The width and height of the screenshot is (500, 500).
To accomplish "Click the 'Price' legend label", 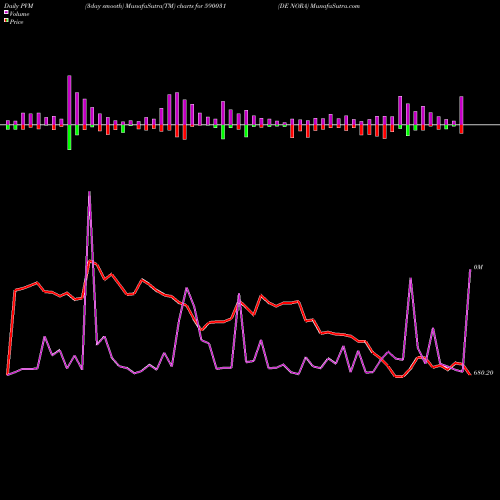I will [16, 22].
